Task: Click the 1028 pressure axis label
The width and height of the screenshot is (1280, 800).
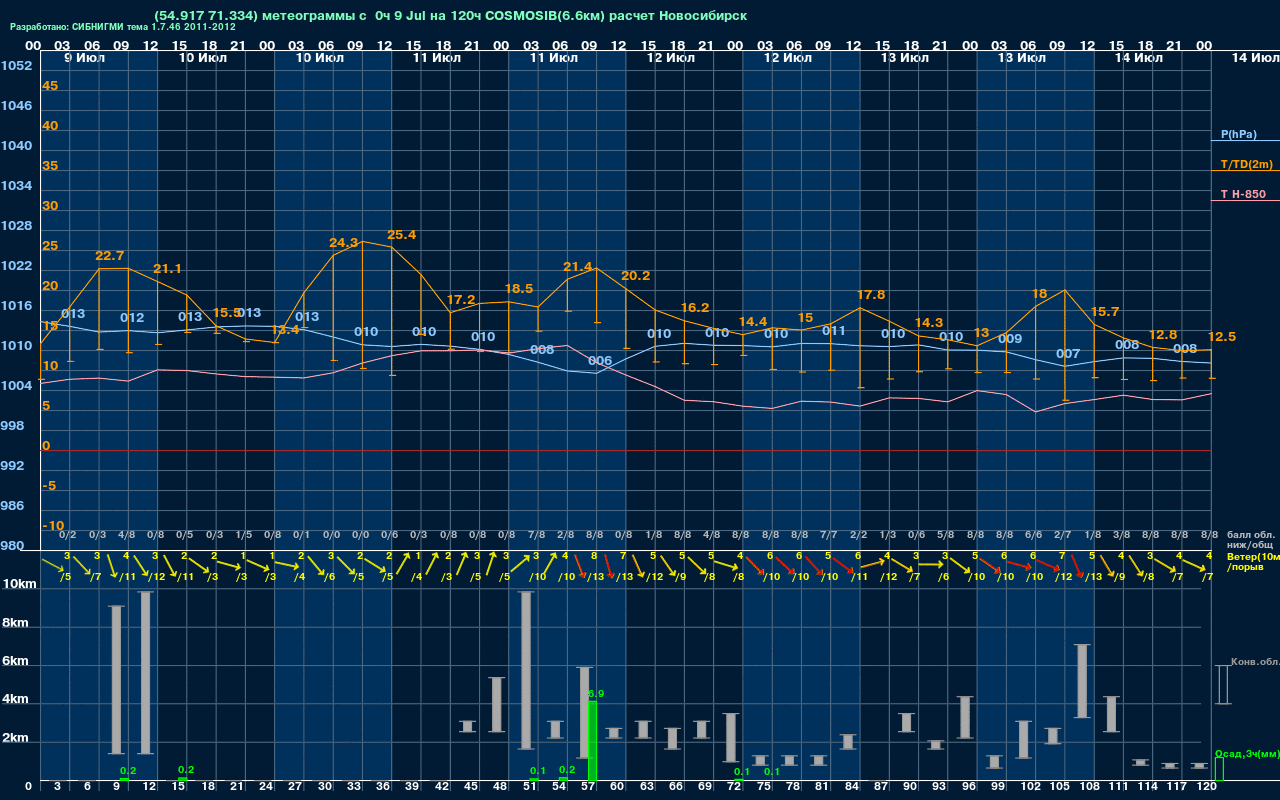Action: [16, 226]
